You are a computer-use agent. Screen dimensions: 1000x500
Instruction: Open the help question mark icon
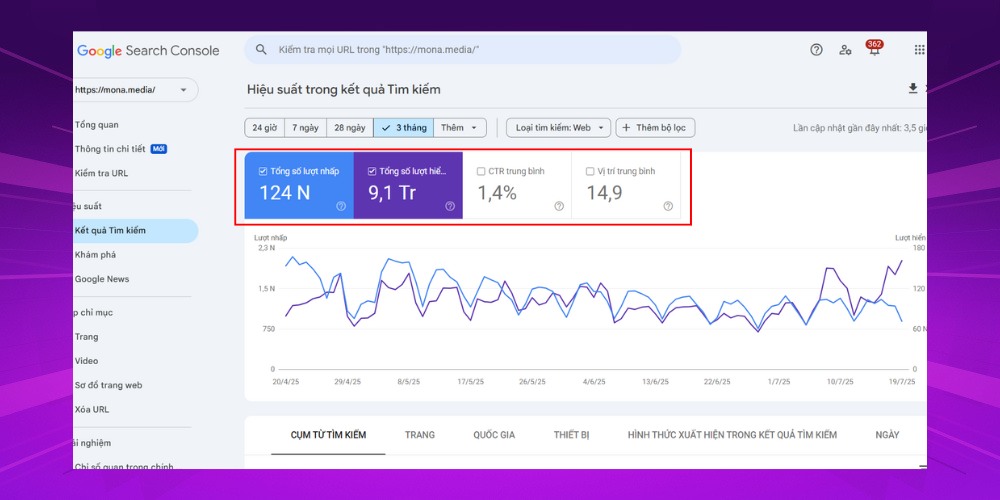tap(816, 50)
